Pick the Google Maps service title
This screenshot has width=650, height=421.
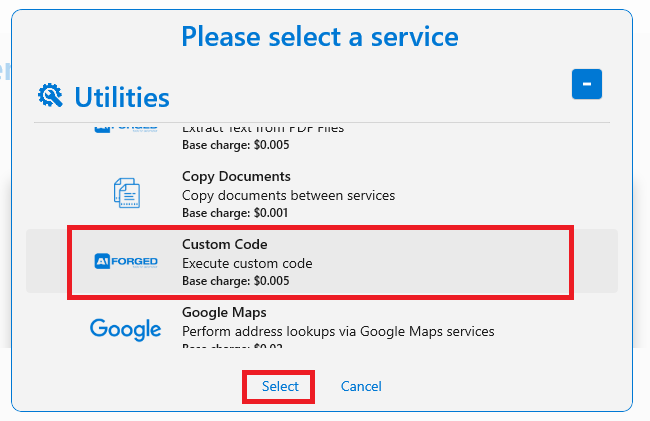(x=224, y=312)
